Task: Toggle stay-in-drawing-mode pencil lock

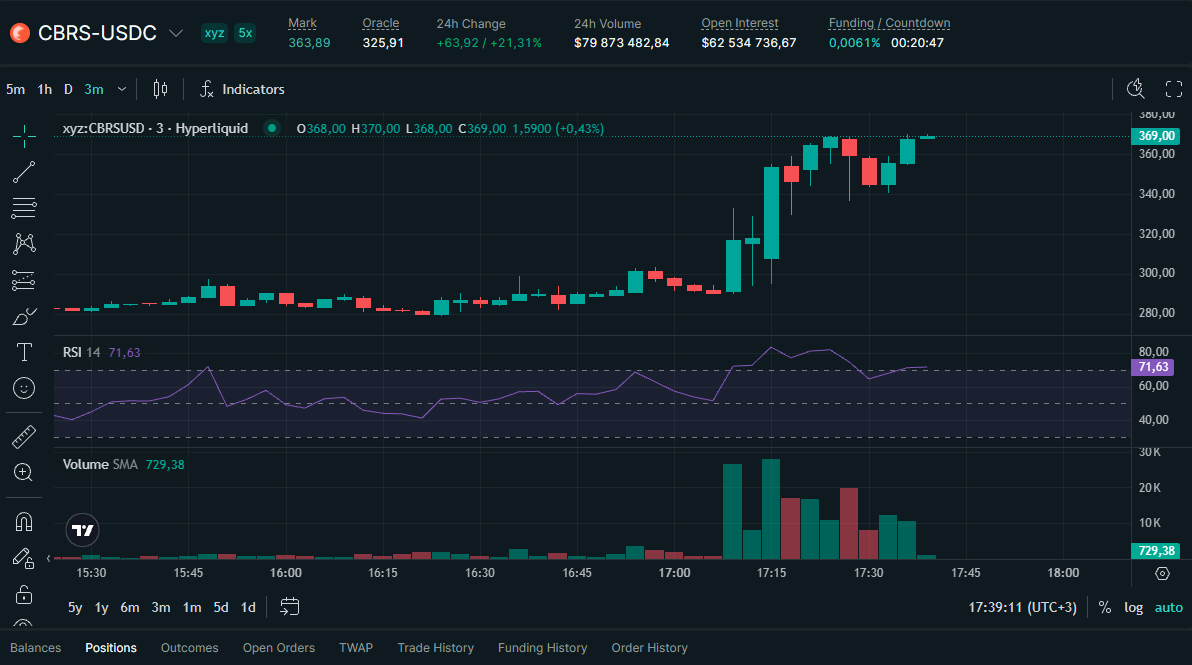Action: (24, 559)
